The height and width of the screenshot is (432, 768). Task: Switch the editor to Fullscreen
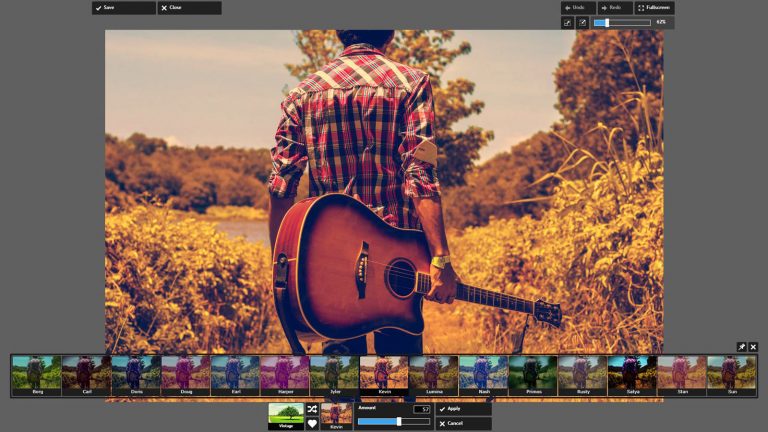(654, 8)
